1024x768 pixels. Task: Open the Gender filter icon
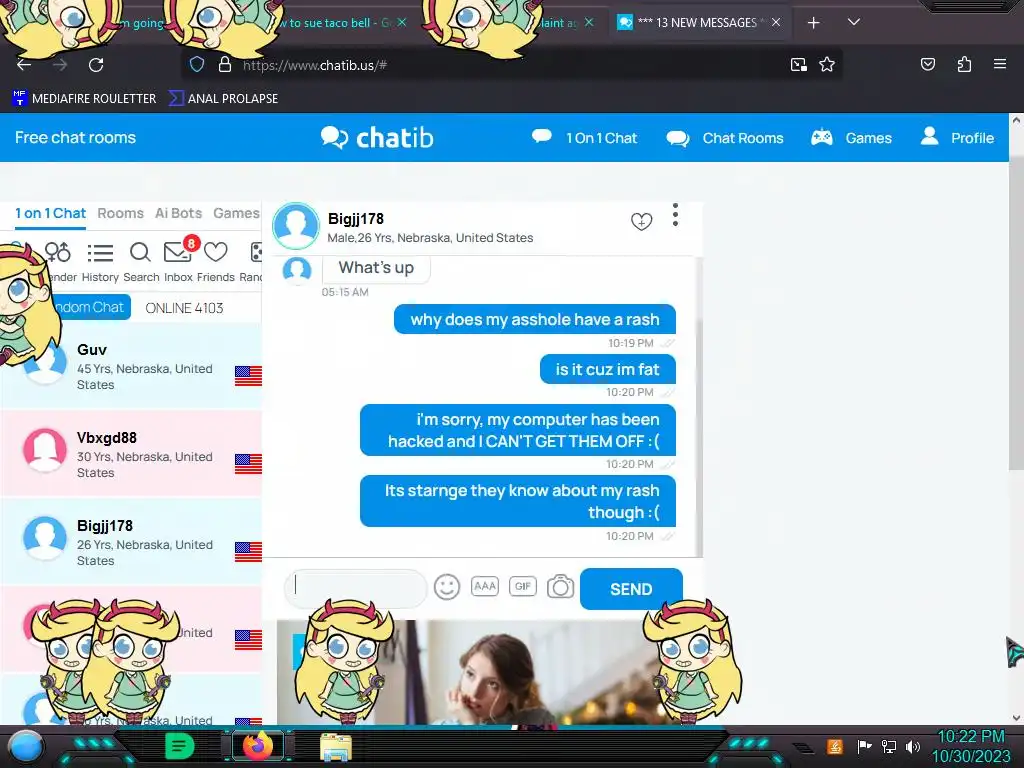[x=58, y=262]
